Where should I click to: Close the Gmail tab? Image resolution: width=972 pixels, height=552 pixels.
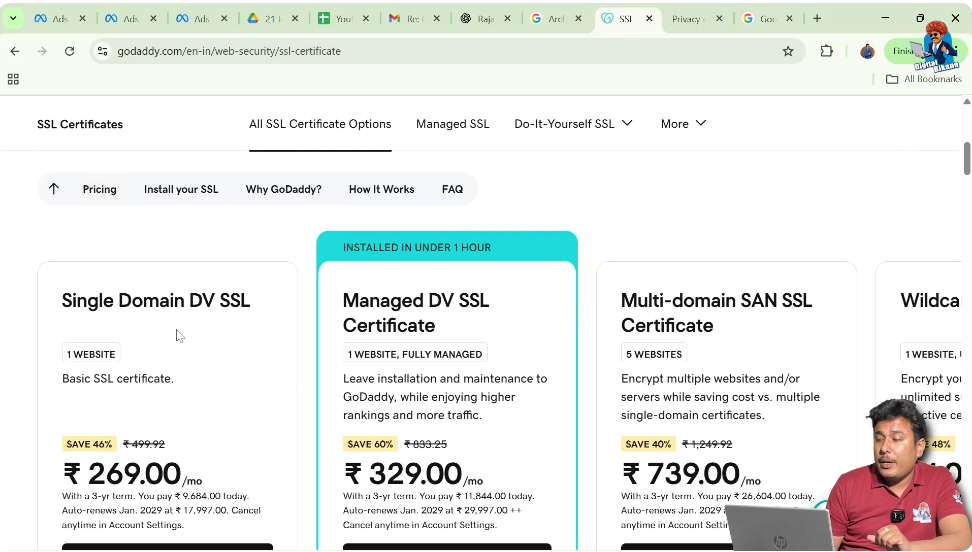coord(436,19)
